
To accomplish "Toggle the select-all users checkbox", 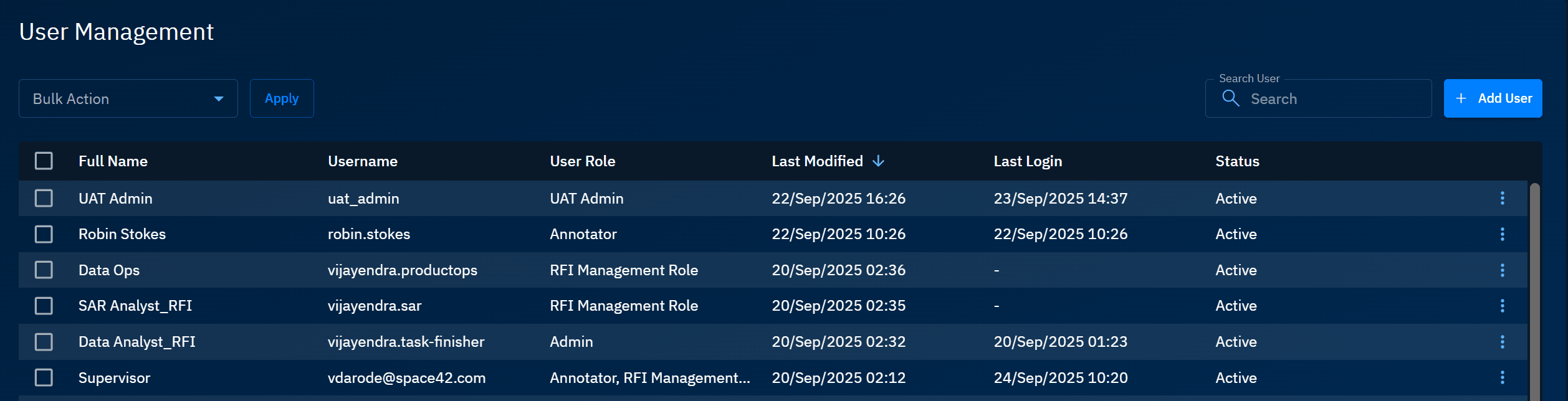I will point(44,161).
